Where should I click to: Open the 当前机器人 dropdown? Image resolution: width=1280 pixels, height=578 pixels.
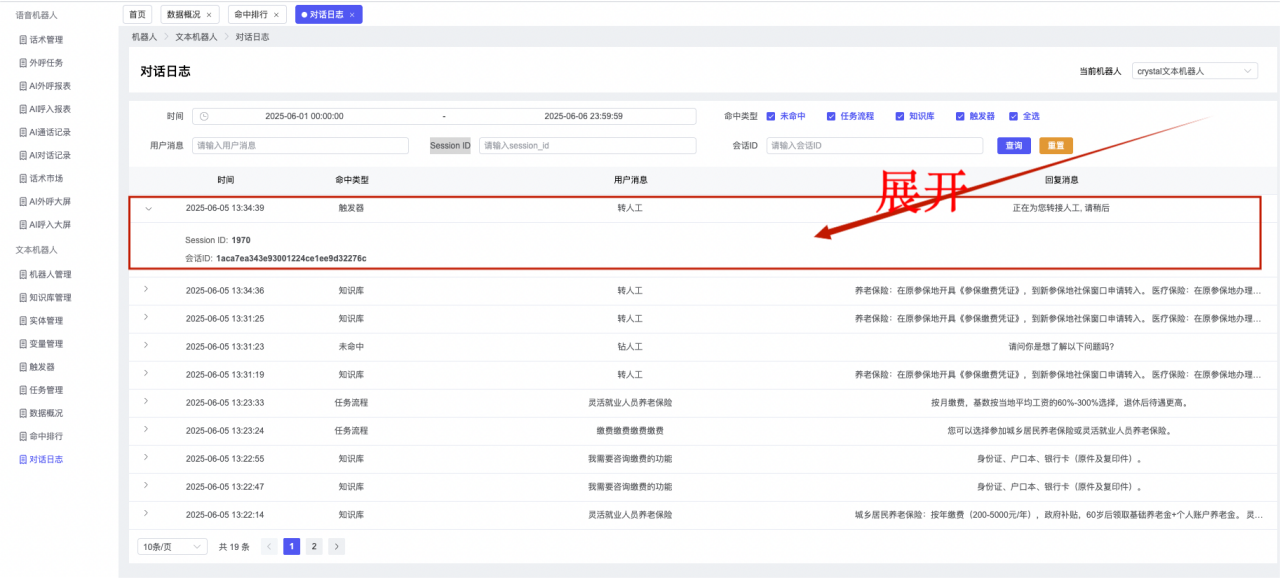pyautogui.click(x=1194, y=71)
